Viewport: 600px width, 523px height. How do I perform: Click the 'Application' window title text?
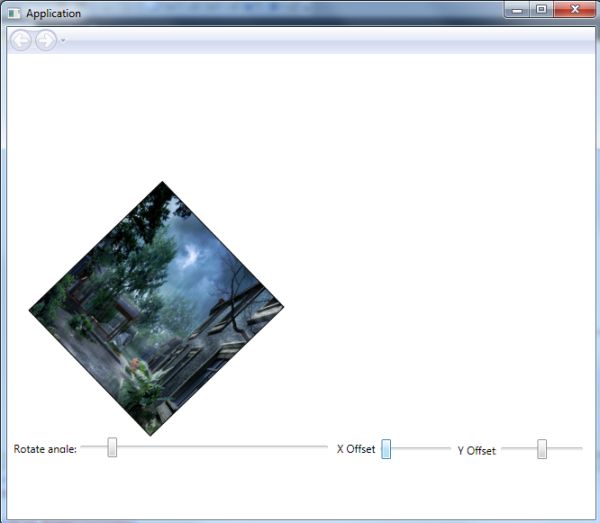point(54,14)
